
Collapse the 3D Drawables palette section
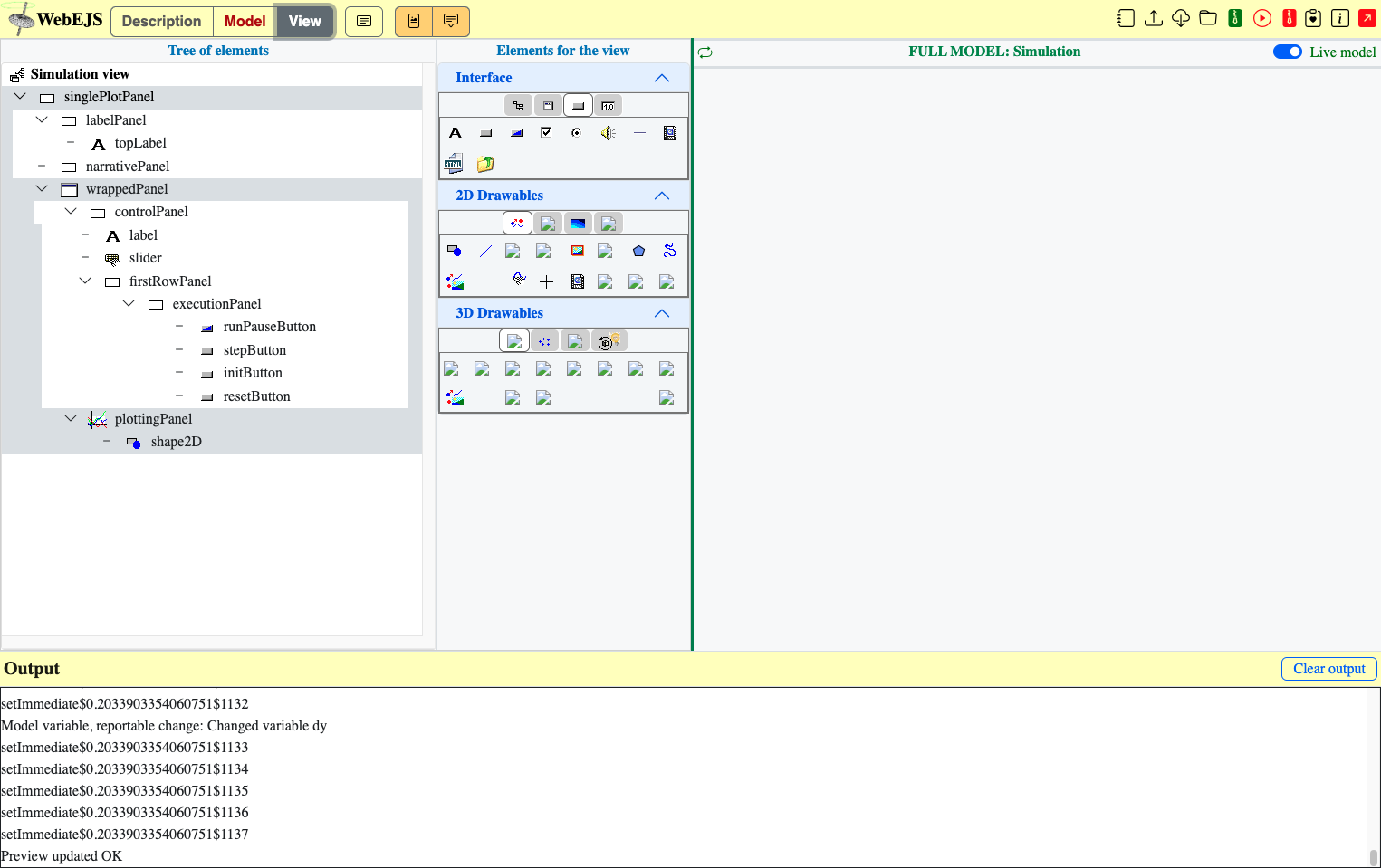662,313
